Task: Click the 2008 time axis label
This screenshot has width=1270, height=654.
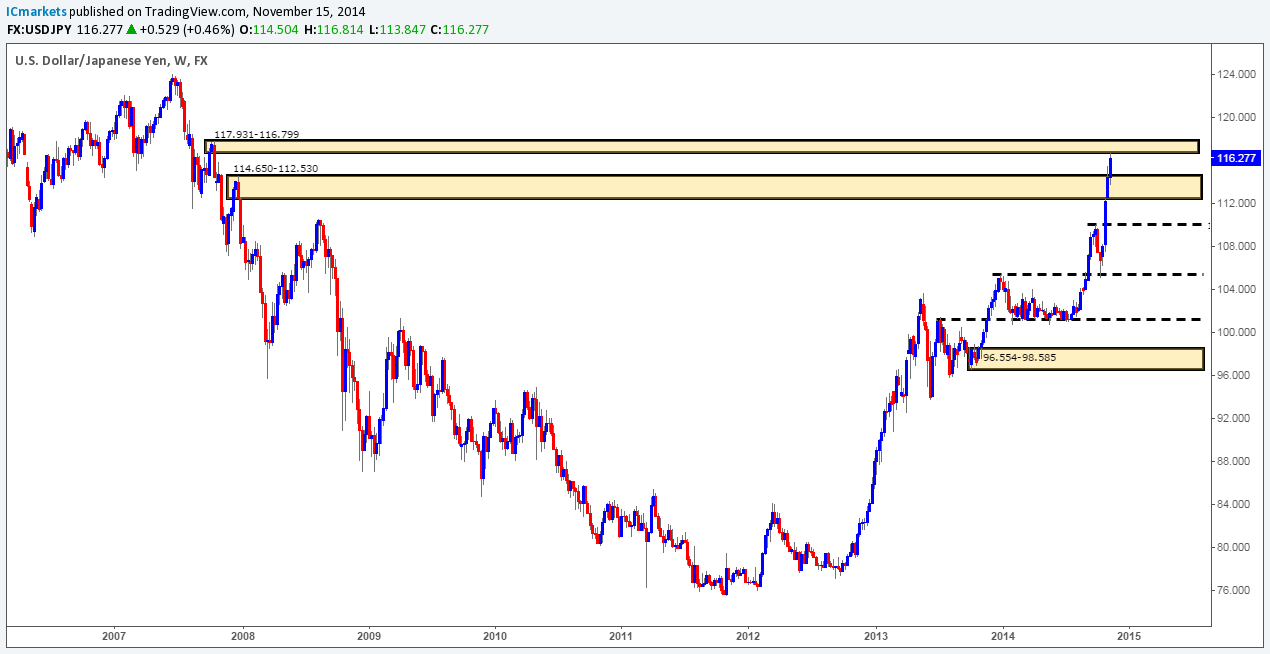Action: [241, 636]
